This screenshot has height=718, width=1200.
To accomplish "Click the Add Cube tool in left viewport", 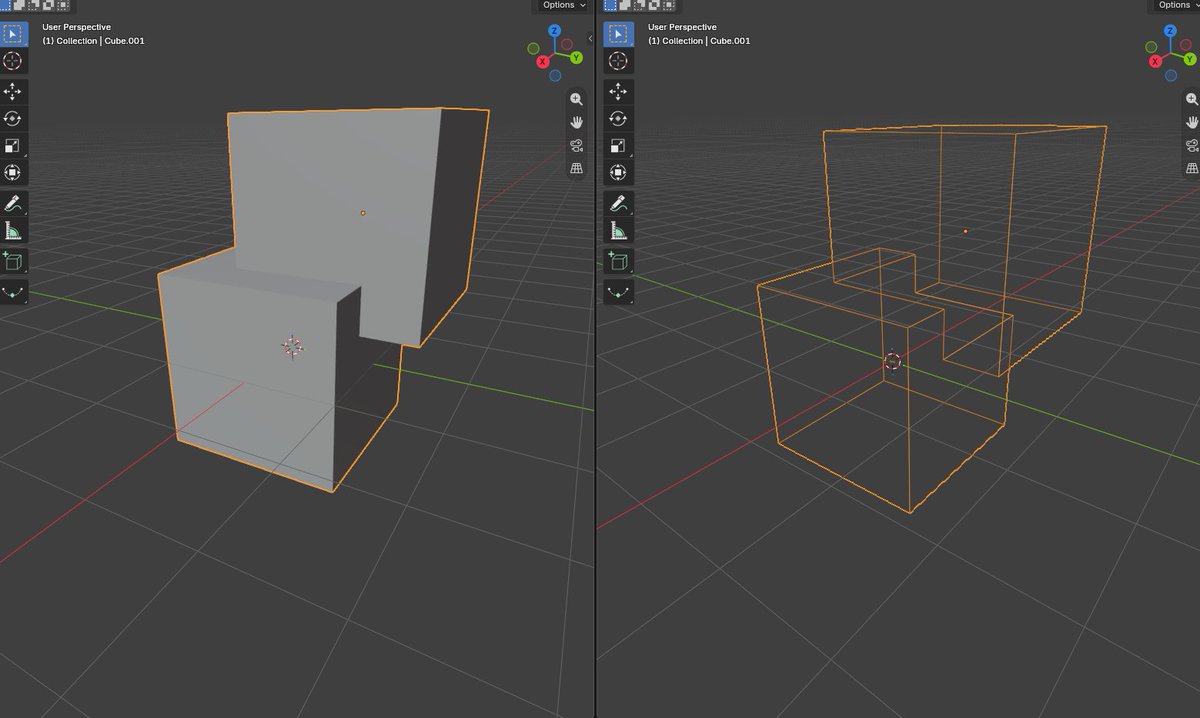I will click(13, 262).
